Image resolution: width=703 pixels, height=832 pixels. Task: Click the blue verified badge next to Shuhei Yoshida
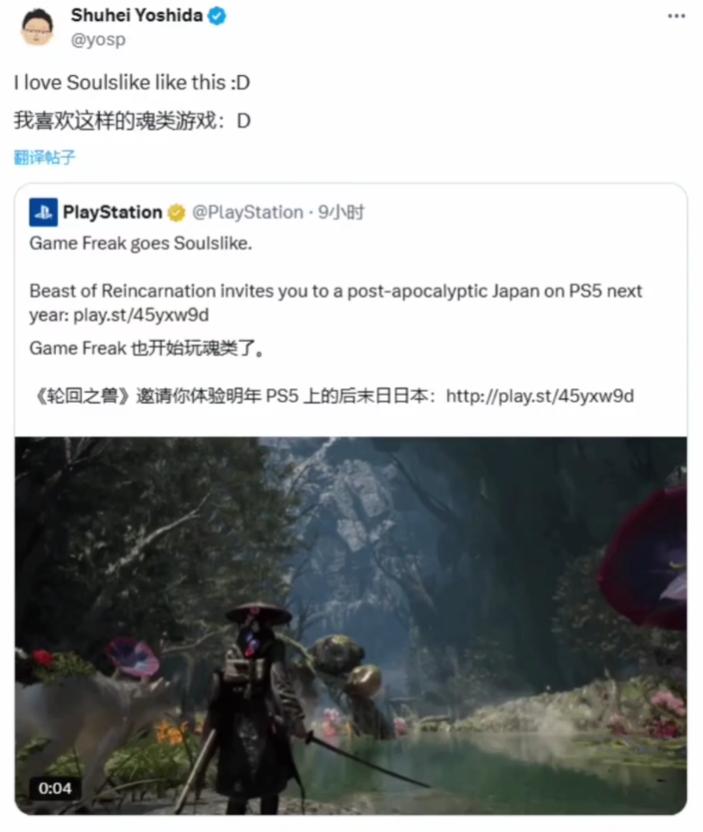(216, 16)
